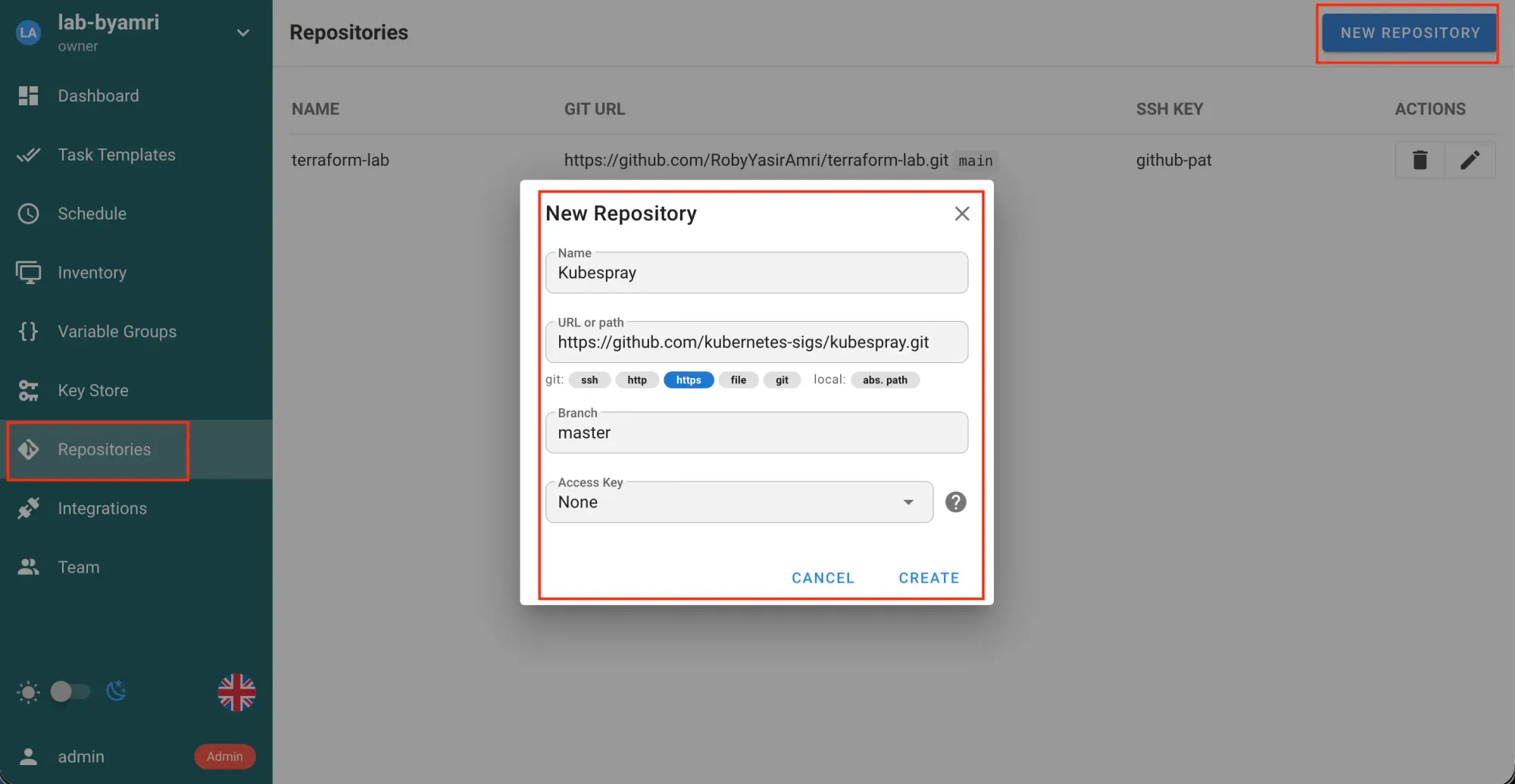Delete the terraform-lab repository with the trash icon
1515x784 pixels.
pyautogui.click(x=1420, y=160)
